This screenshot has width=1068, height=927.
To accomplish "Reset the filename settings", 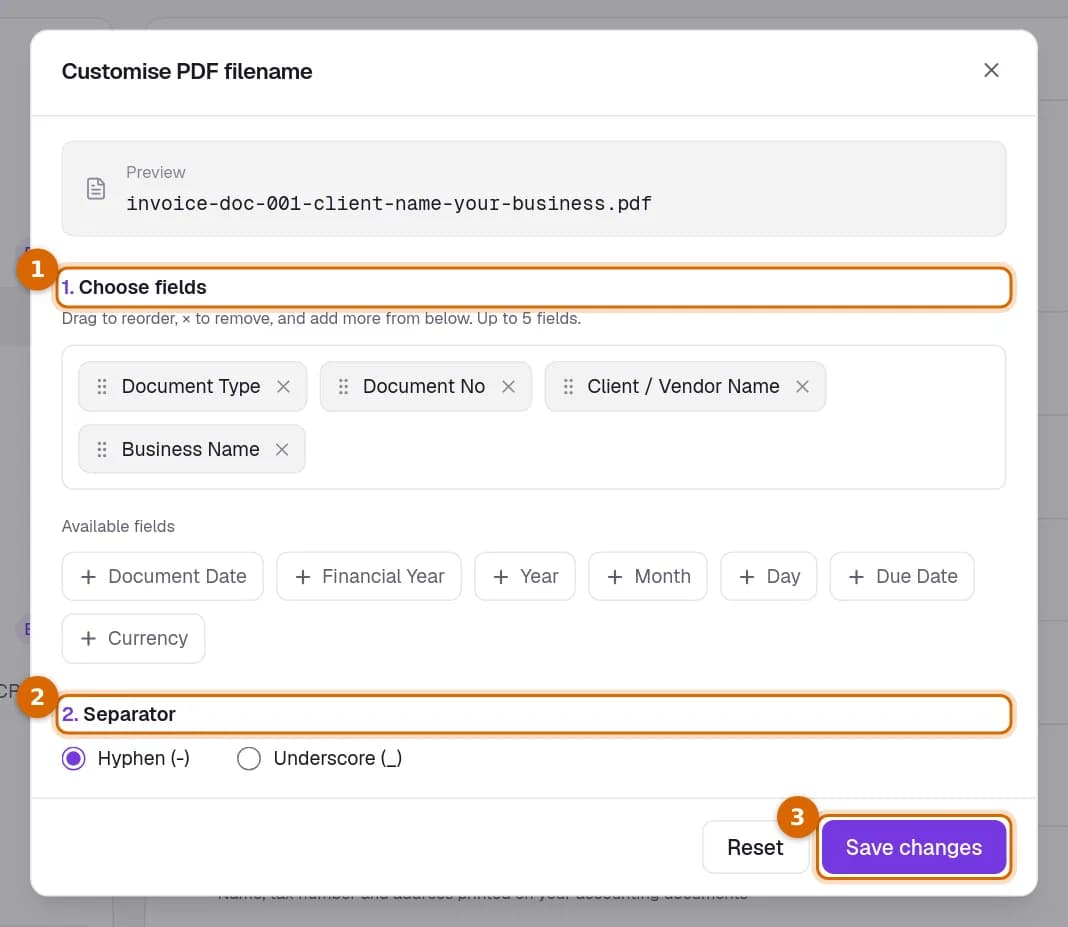I will [x=755, y=847].
